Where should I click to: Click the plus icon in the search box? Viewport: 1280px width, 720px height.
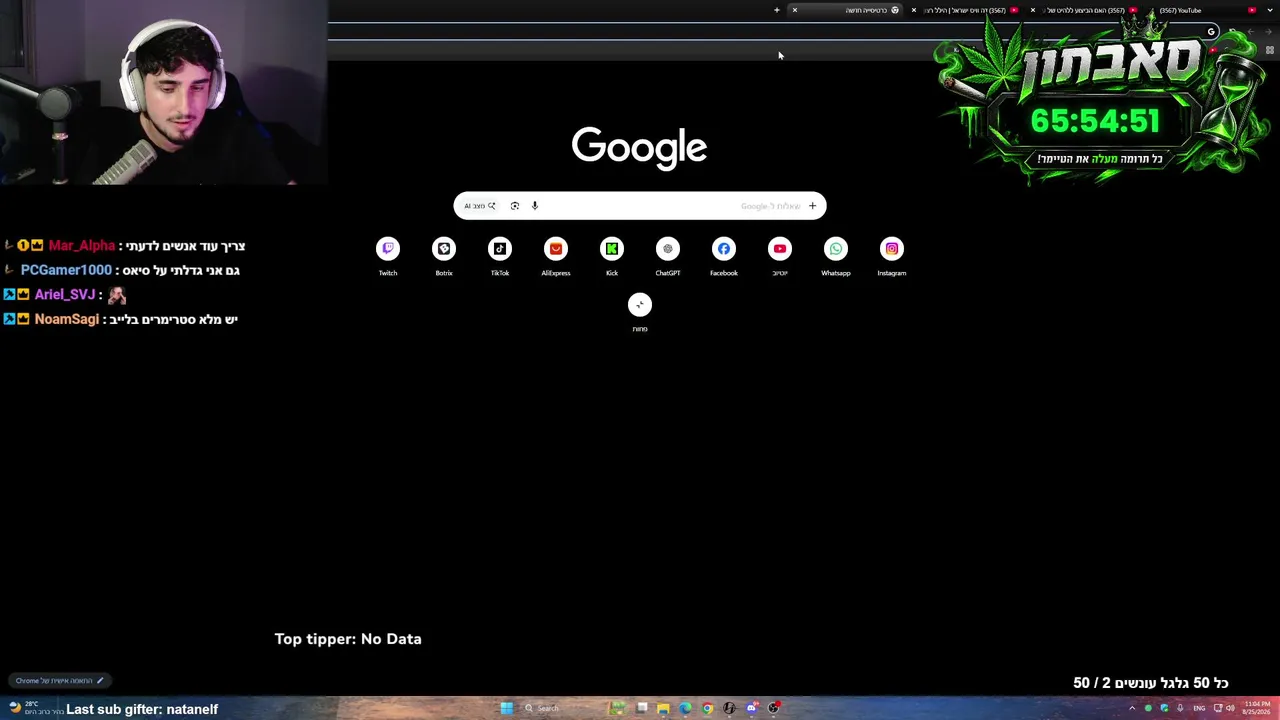tap(812, 206)
